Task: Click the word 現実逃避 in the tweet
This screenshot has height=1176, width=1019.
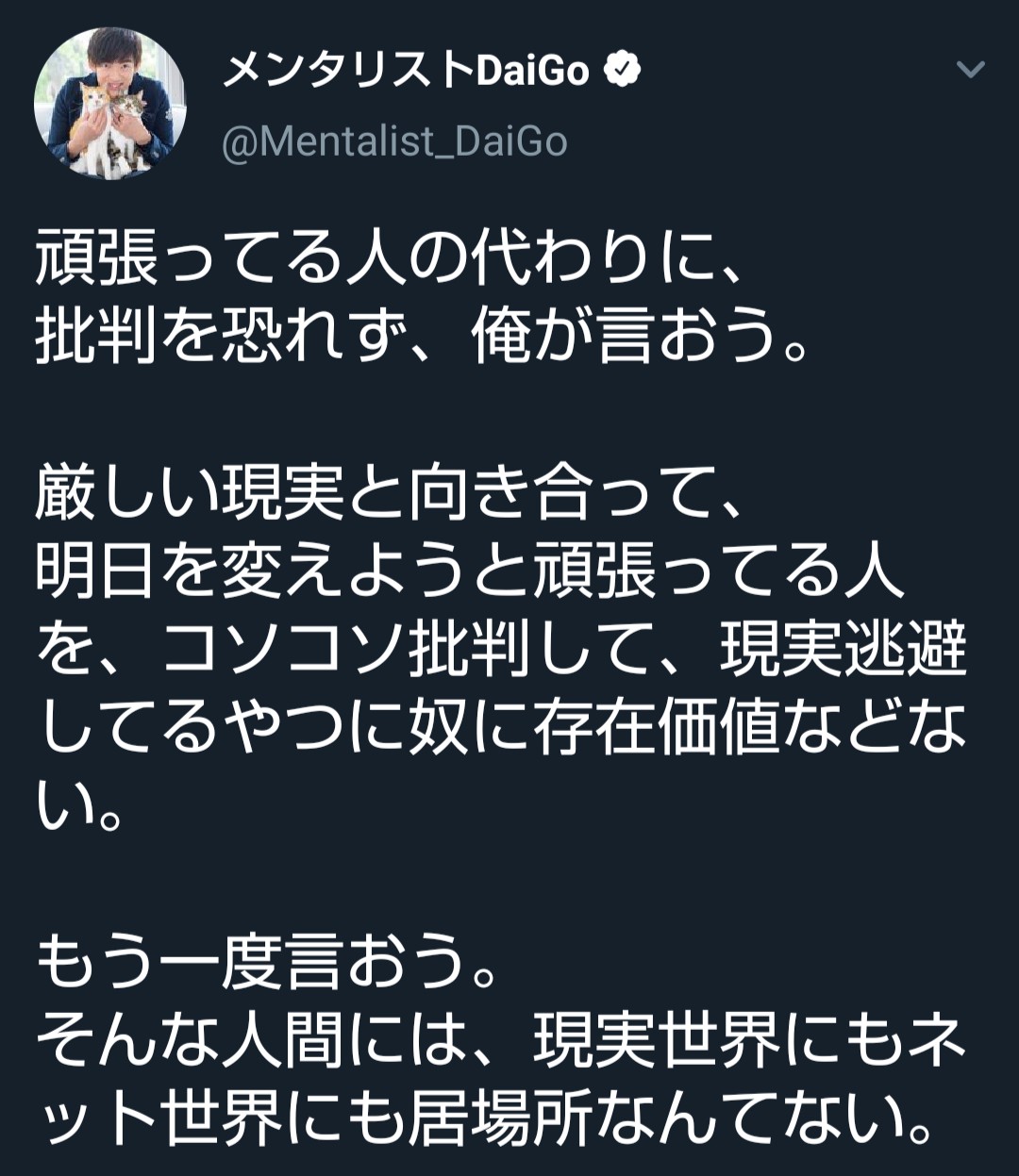Action: [844, 650]
